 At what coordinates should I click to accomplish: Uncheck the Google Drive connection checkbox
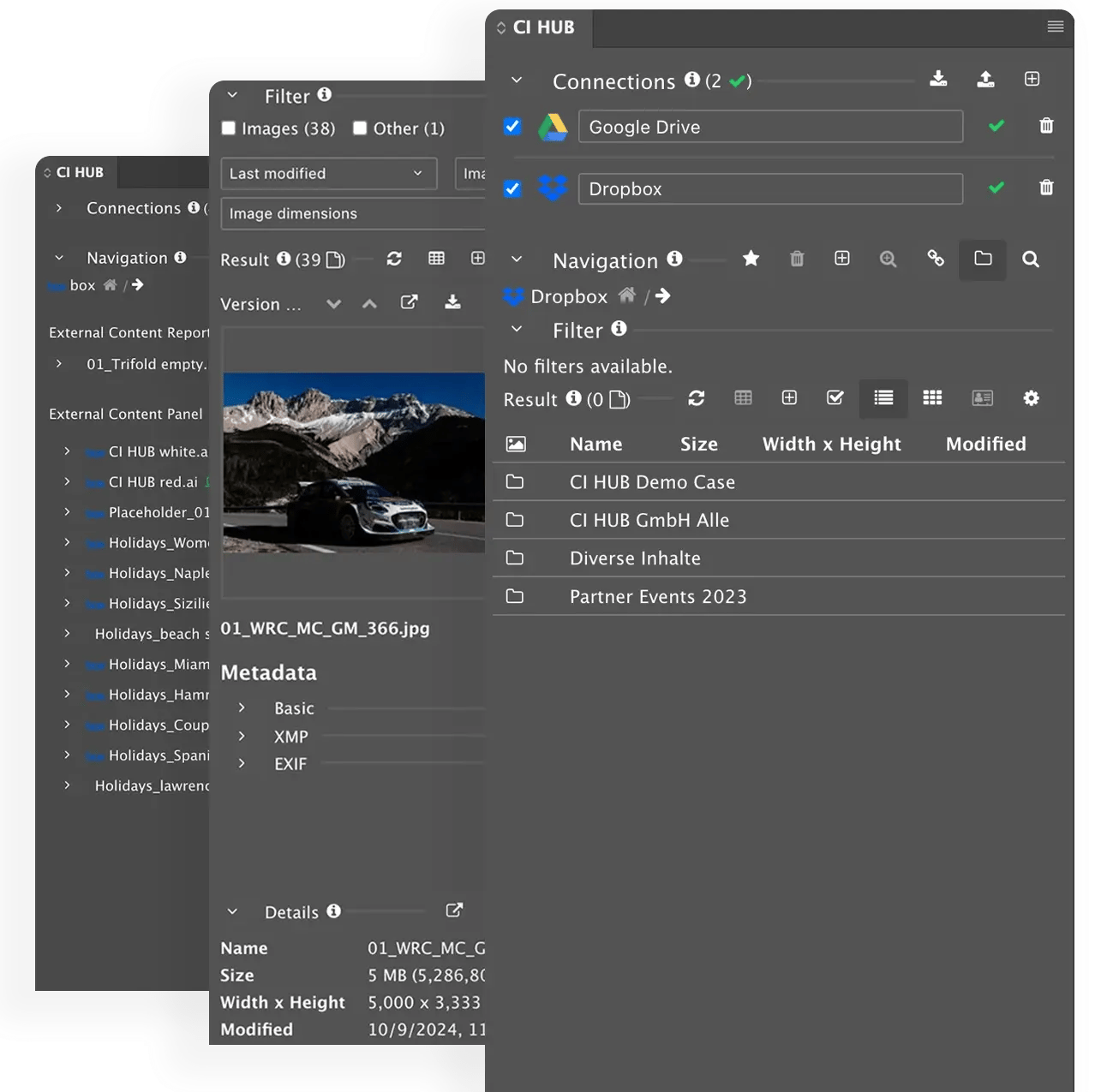tap(512, 126)
